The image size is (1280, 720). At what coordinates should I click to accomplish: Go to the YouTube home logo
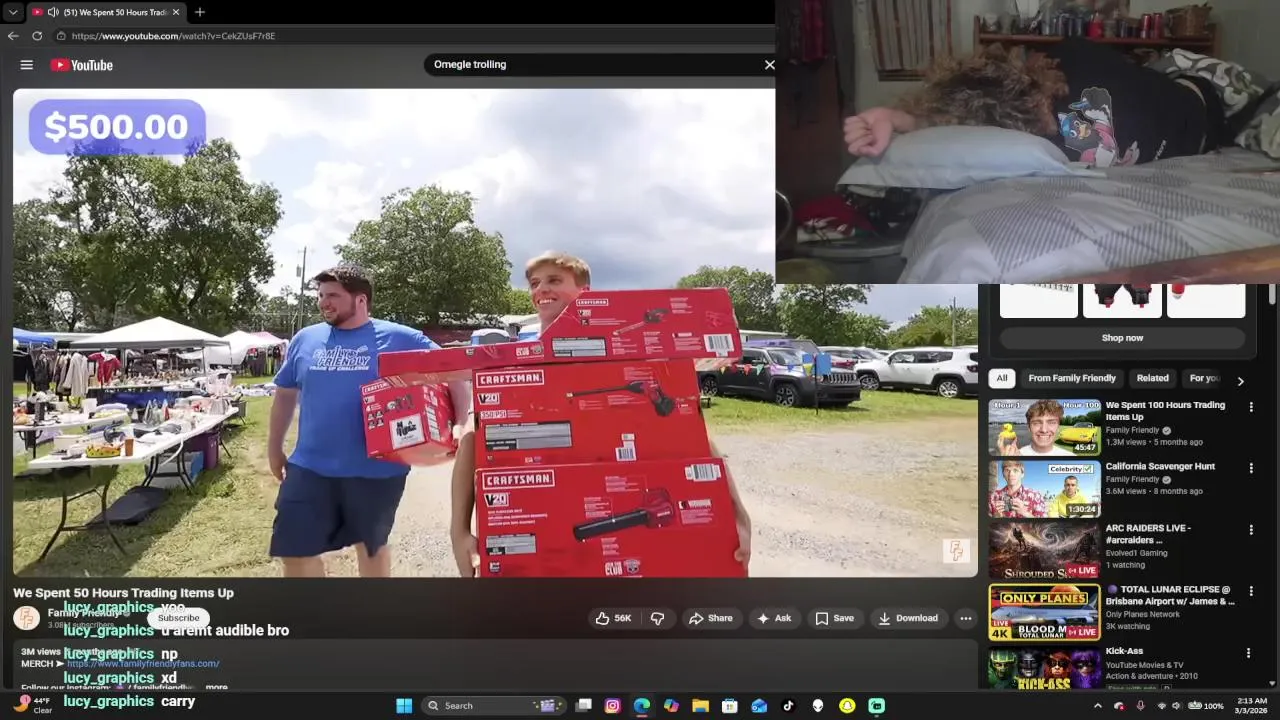pyautogui.click(x=82, y=65)
